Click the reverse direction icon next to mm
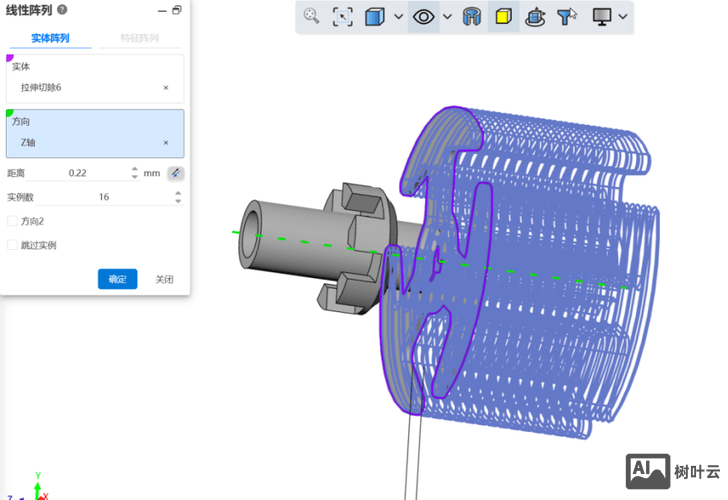The height and width of the screenshot is (500, 728). click(x=175, y=173)
